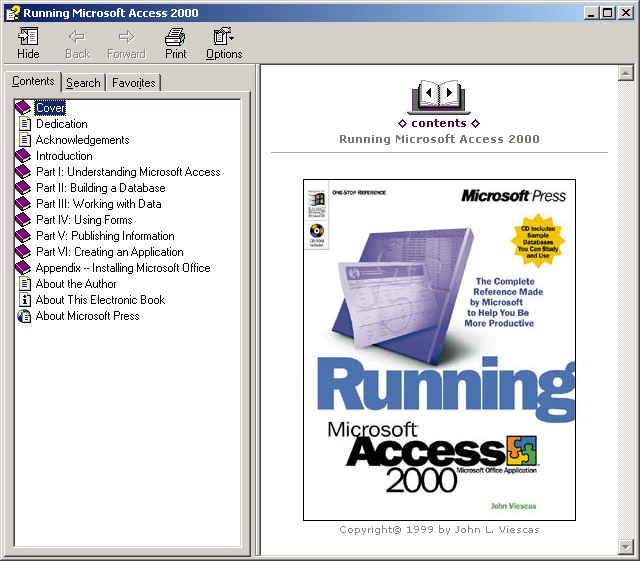Viewport: 640px width, 561px height.
Task: Click the Appendix book icon
Action: click(x=23, y=267)
